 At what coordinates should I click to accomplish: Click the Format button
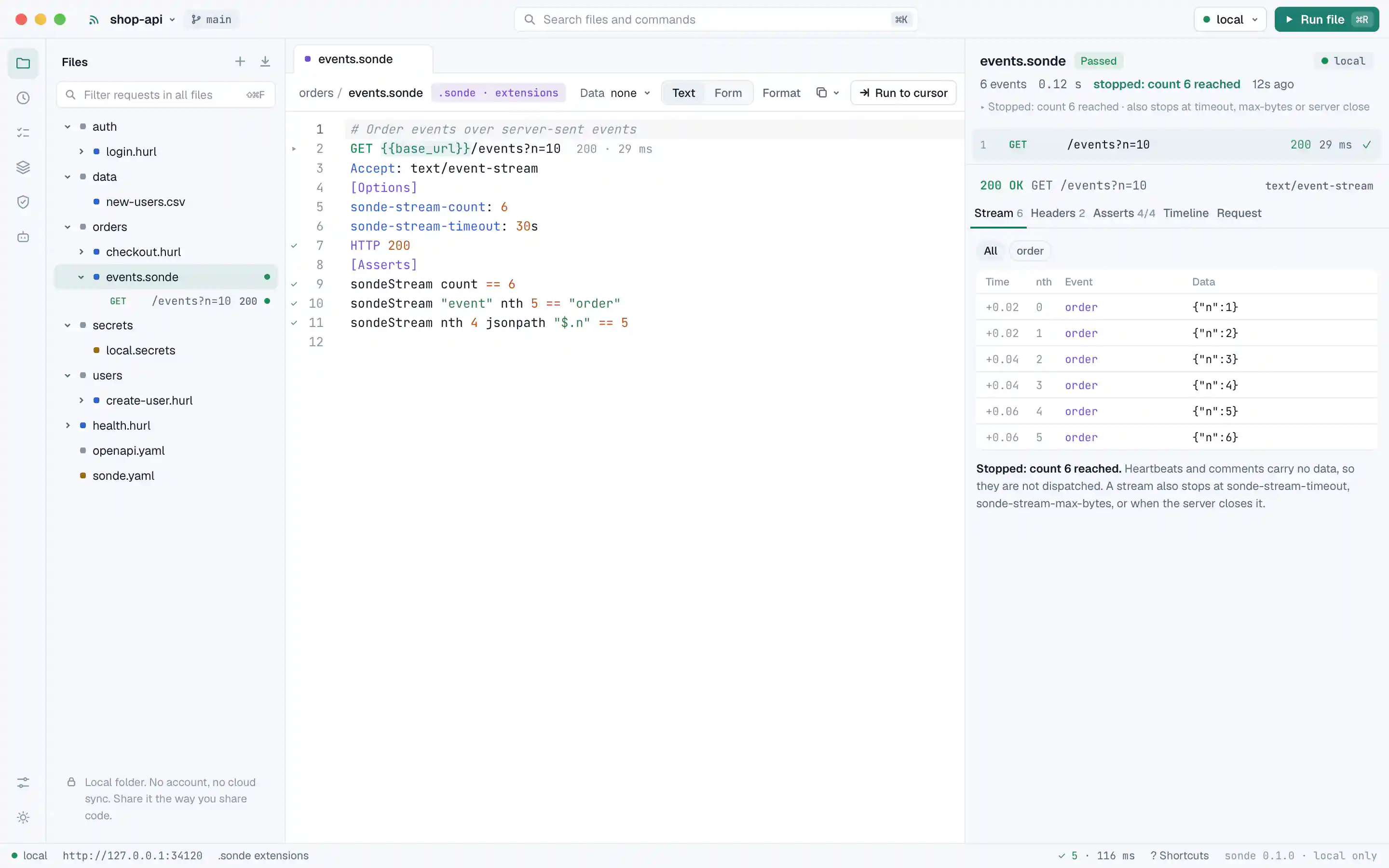[781, 93]
